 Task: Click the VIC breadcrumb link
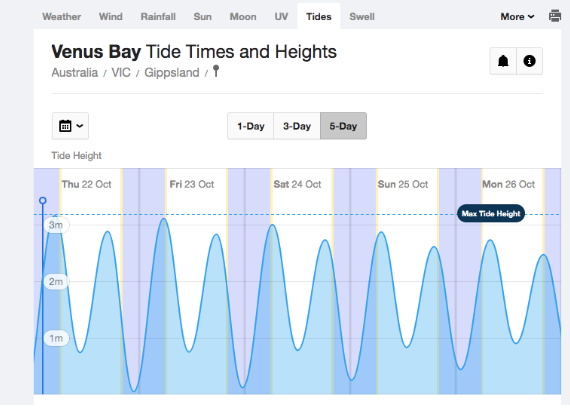click(121, 73)
